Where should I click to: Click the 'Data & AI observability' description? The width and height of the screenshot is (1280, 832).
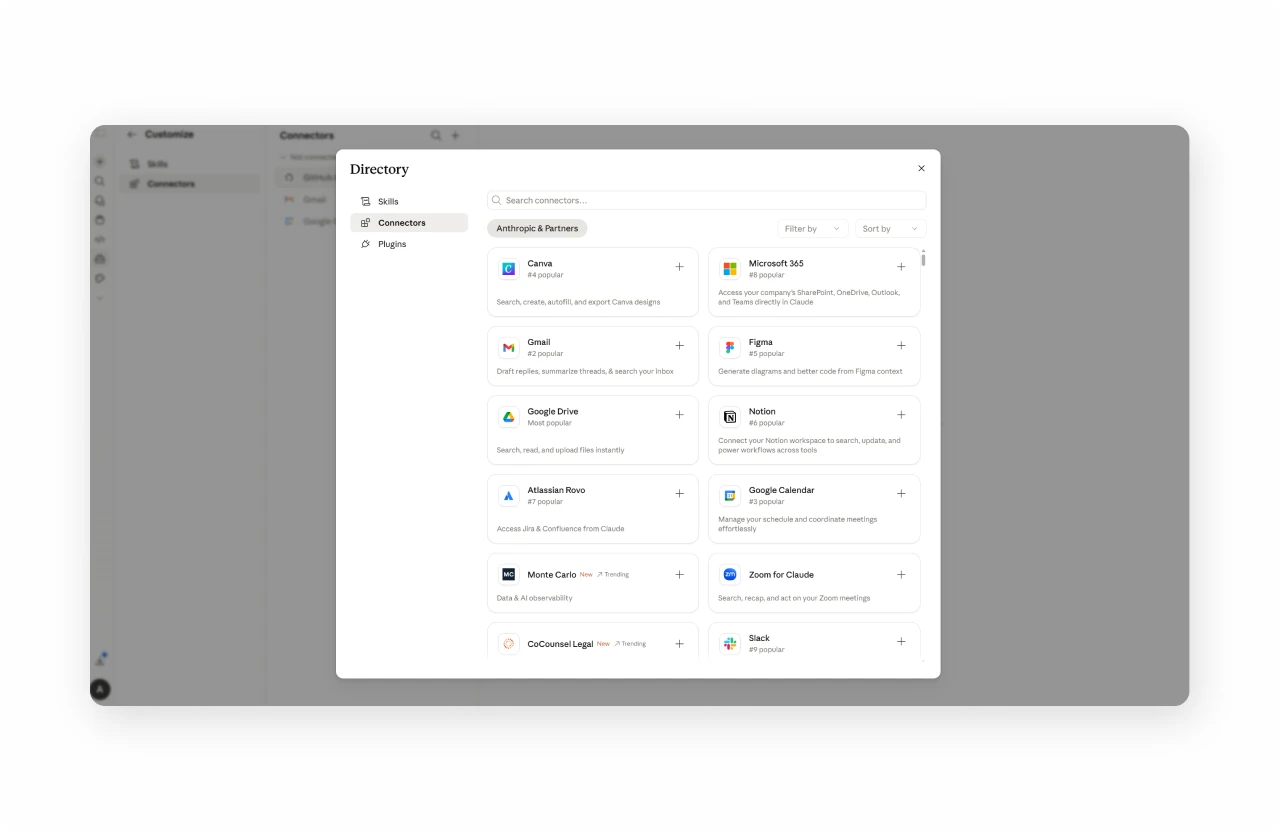535,598
